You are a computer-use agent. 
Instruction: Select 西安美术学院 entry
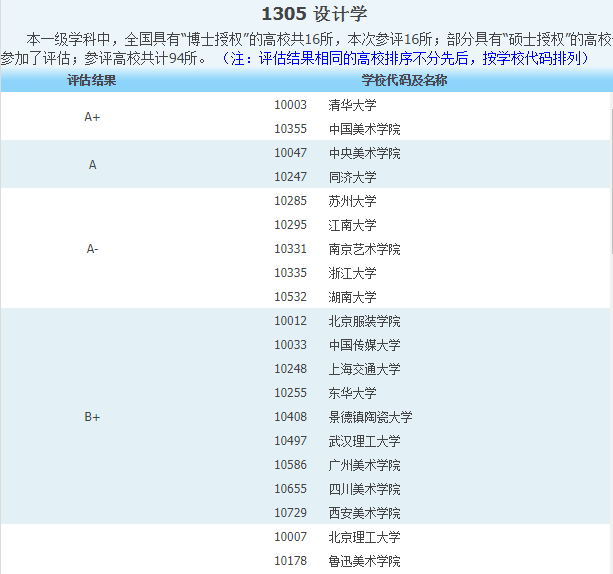364,513
